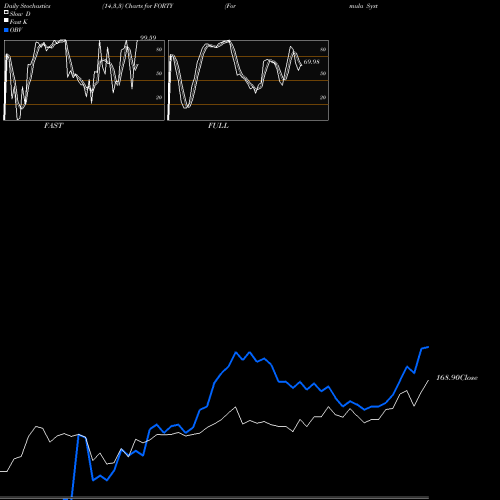Open the FAST stochastic chart panel
500x500 pixels.
click(84, 80)
